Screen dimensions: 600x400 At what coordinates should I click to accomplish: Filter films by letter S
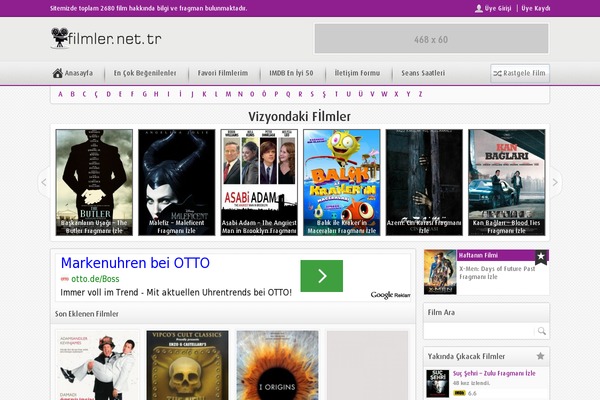pos(312,94)
